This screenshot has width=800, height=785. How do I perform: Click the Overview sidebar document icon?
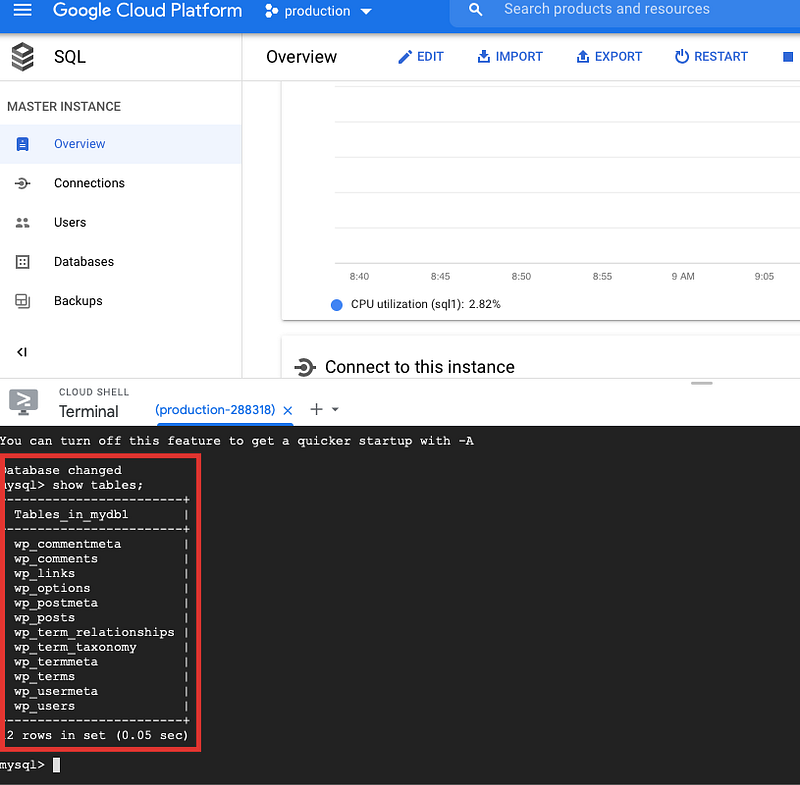coord(22,144)
